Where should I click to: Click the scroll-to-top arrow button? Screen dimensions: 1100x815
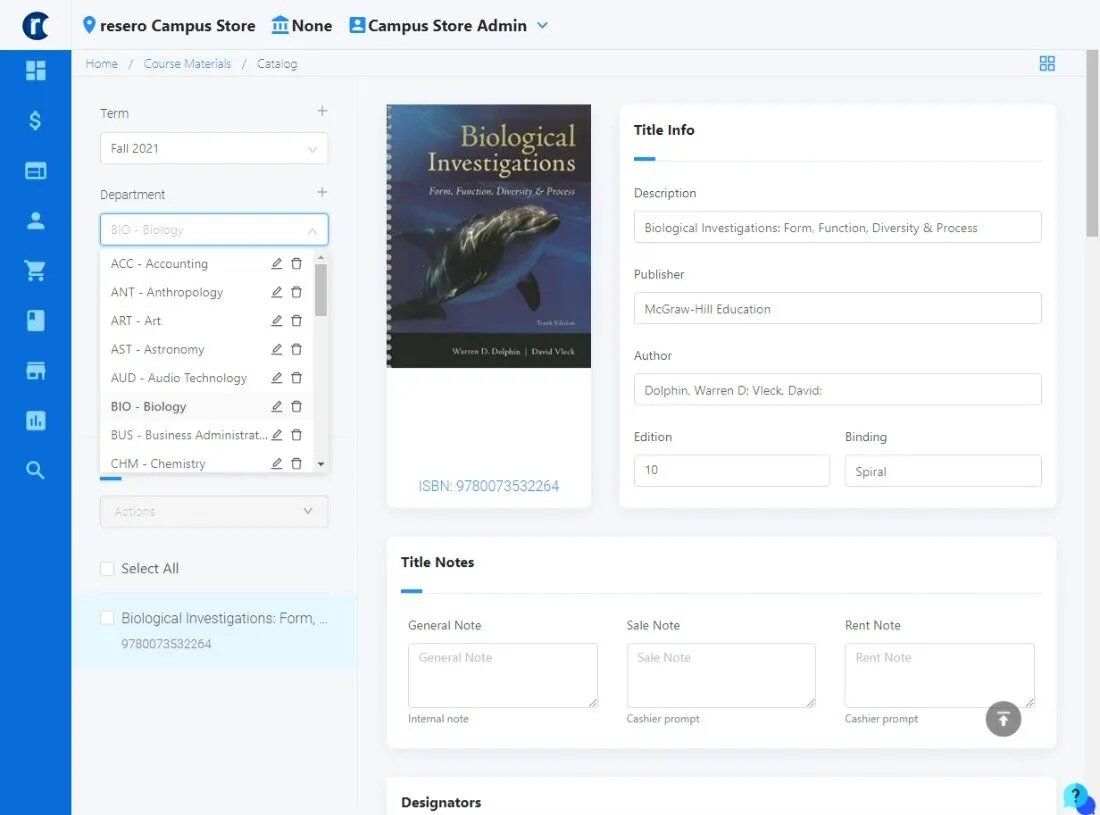(1003, 719)
